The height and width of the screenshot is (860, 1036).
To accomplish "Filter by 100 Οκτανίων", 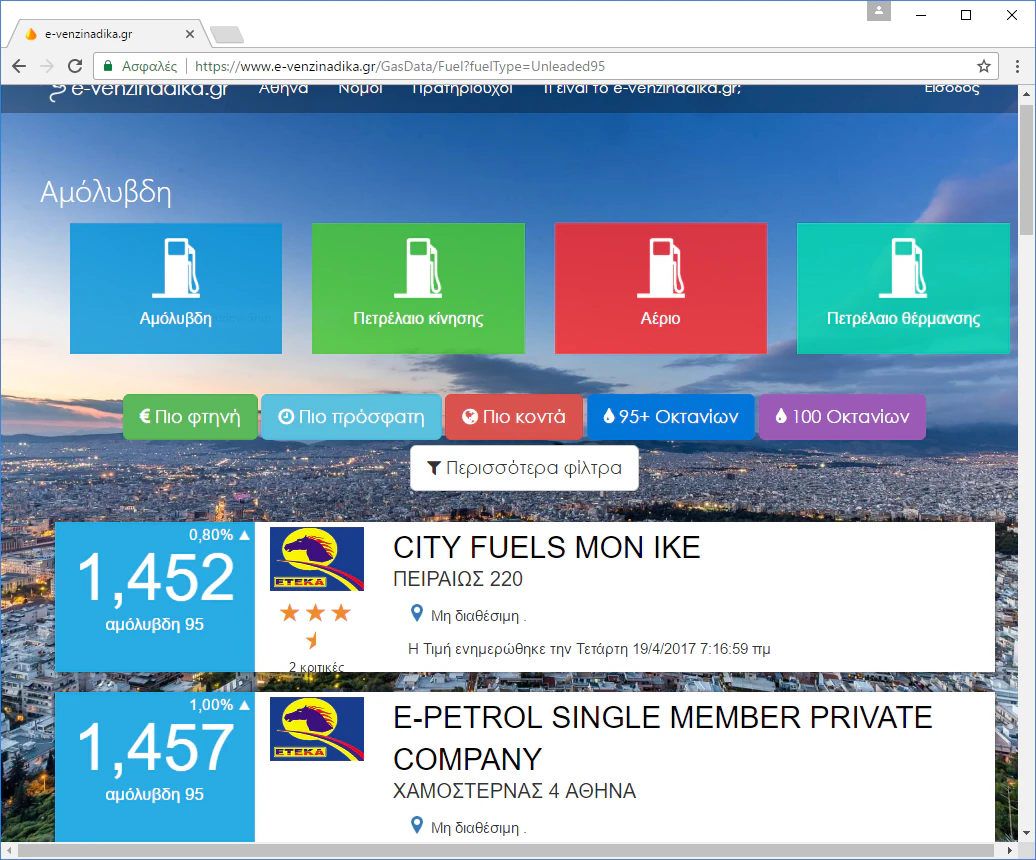I will click(x=842, y=417).
